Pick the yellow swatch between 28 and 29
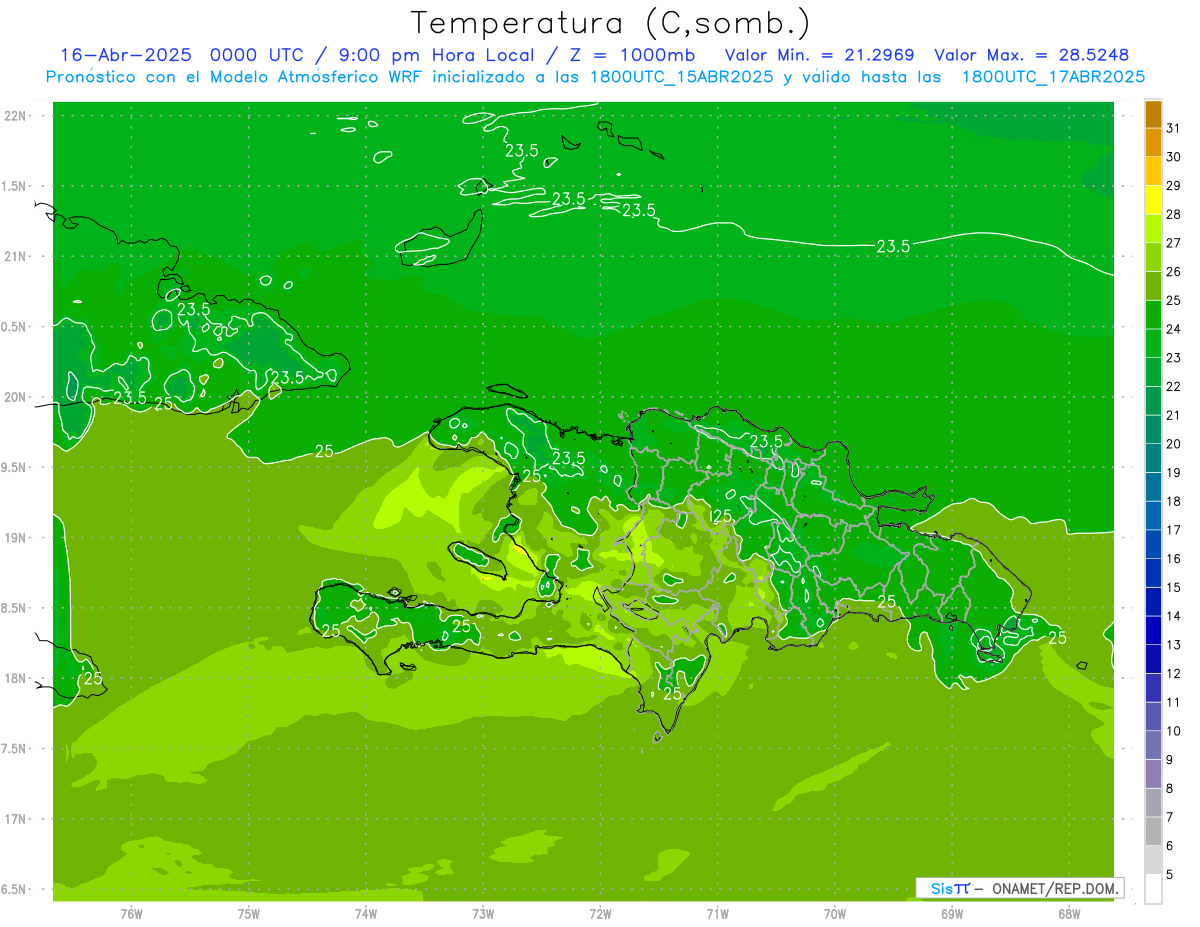The image size is (1200, 927). [x=1153, y=199]
